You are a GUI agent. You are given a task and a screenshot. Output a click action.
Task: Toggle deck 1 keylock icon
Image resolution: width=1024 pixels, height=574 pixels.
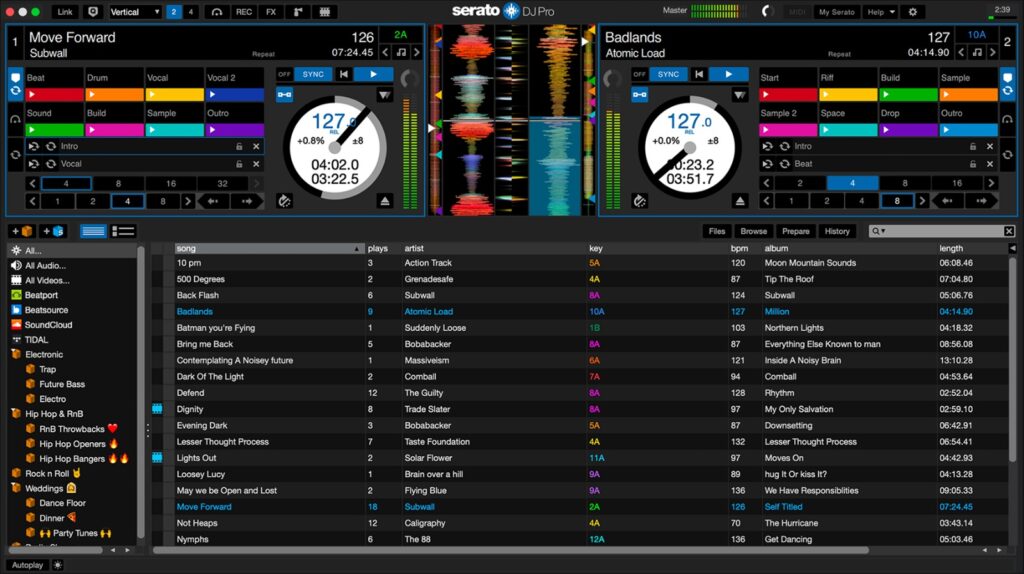coord(401,52)
